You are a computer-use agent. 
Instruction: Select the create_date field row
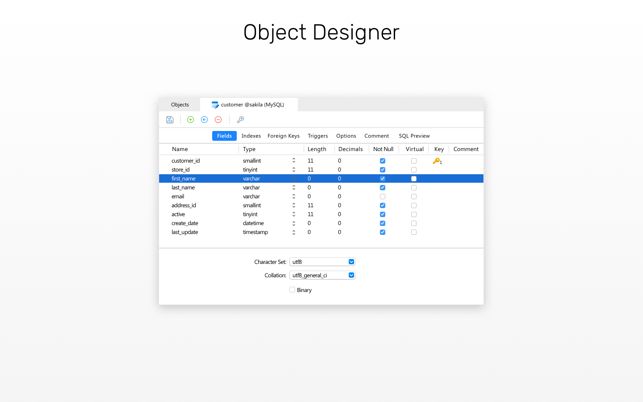click(321, 224)
